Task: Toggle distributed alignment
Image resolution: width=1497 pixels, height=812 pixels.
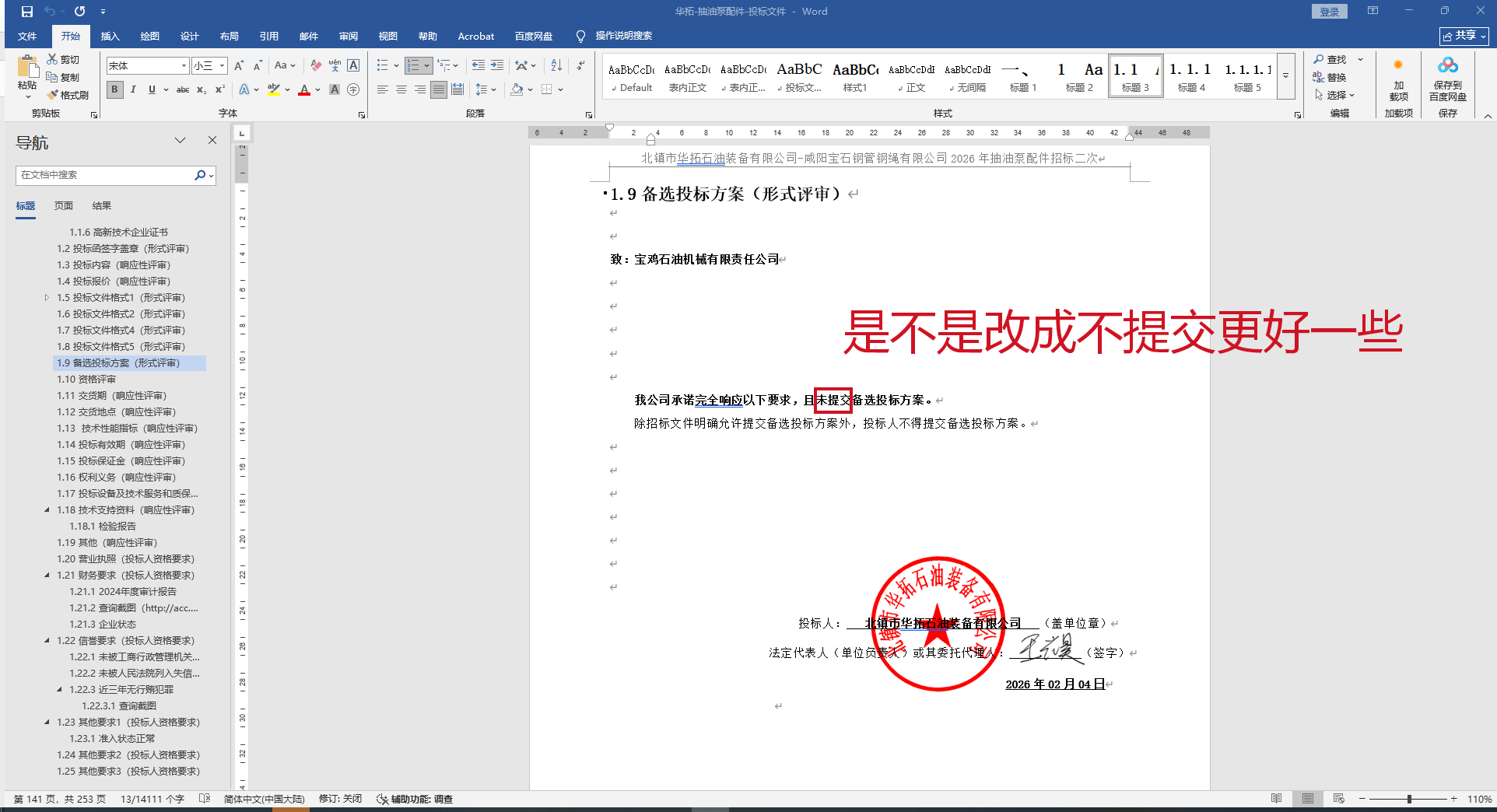Action: coord(458,89)
